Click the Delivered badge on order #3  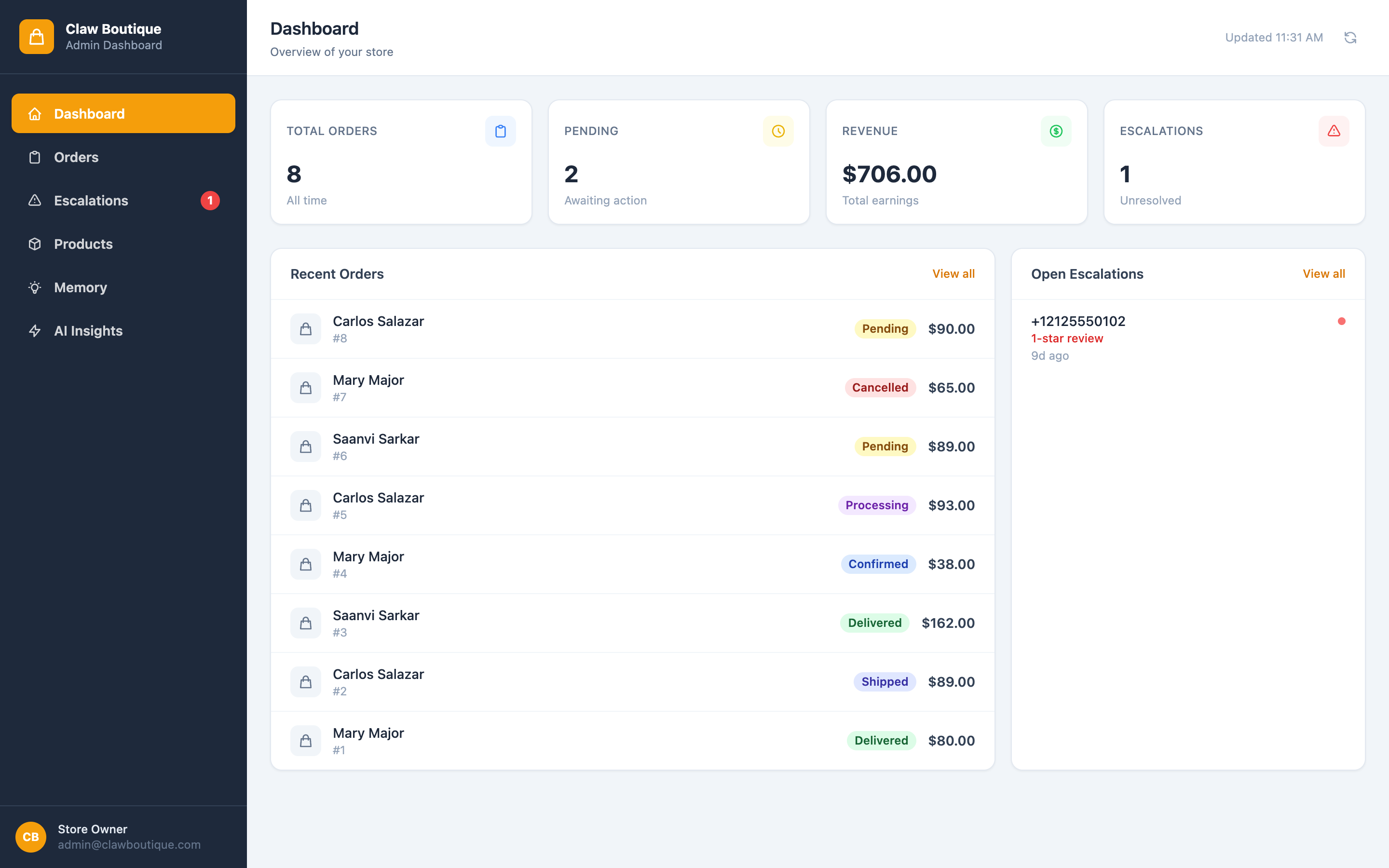tap(875, 623)
